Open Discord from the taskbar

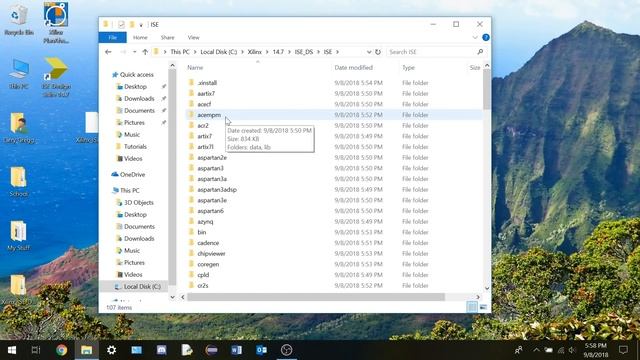pyautogui.click(x=162, y=350)
